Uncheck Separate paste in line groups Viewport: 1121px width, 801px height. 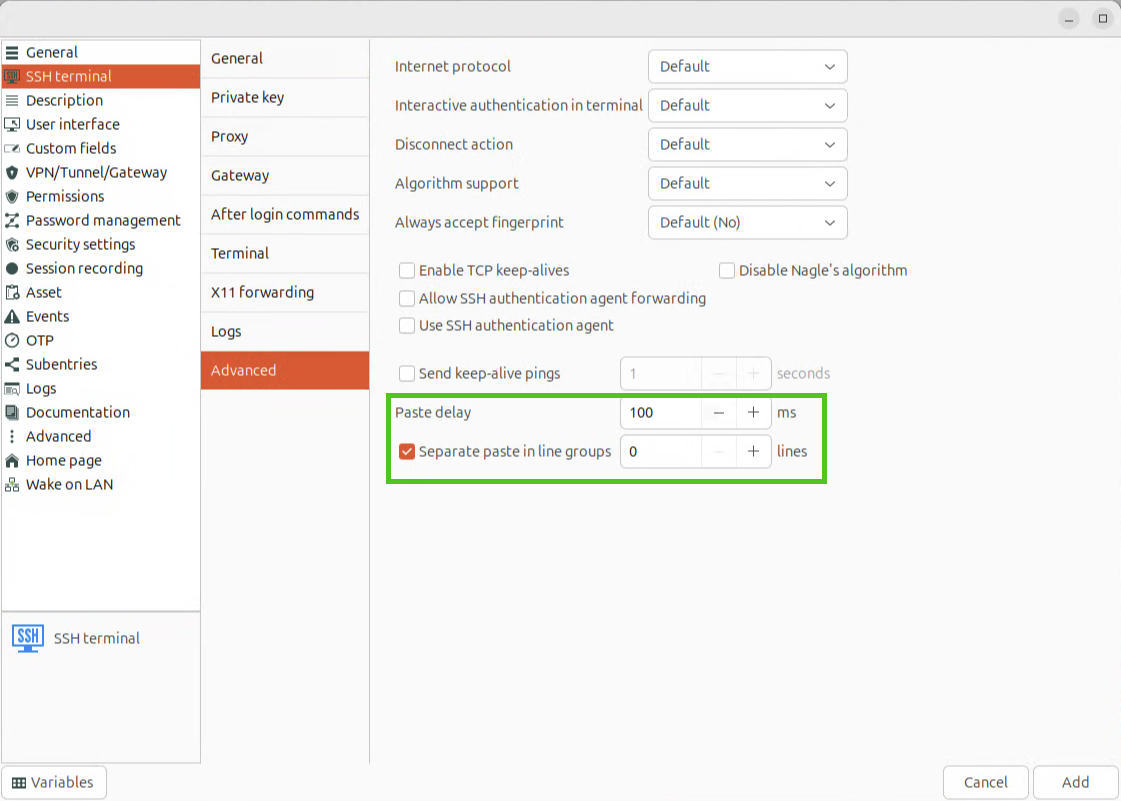pyautogui.click(x=407, y=451)
